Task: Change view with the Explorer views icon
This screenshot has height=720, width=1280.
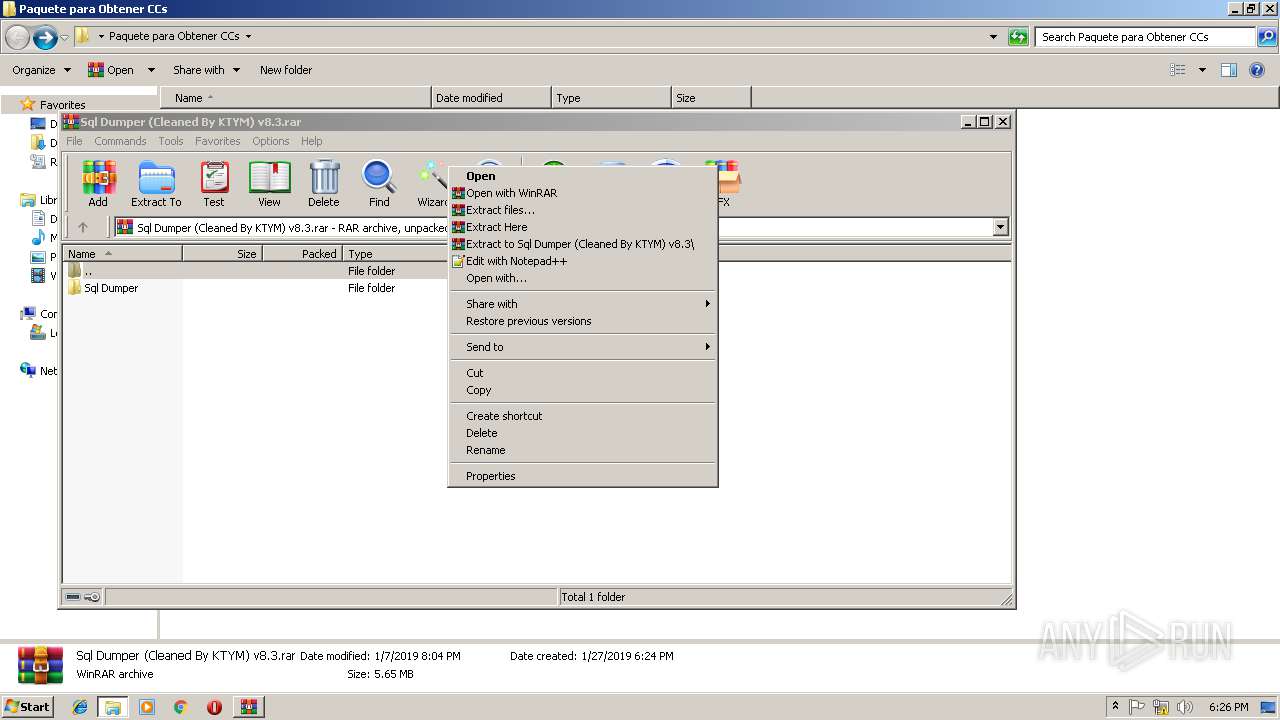Action: (x=1178, y=70)
